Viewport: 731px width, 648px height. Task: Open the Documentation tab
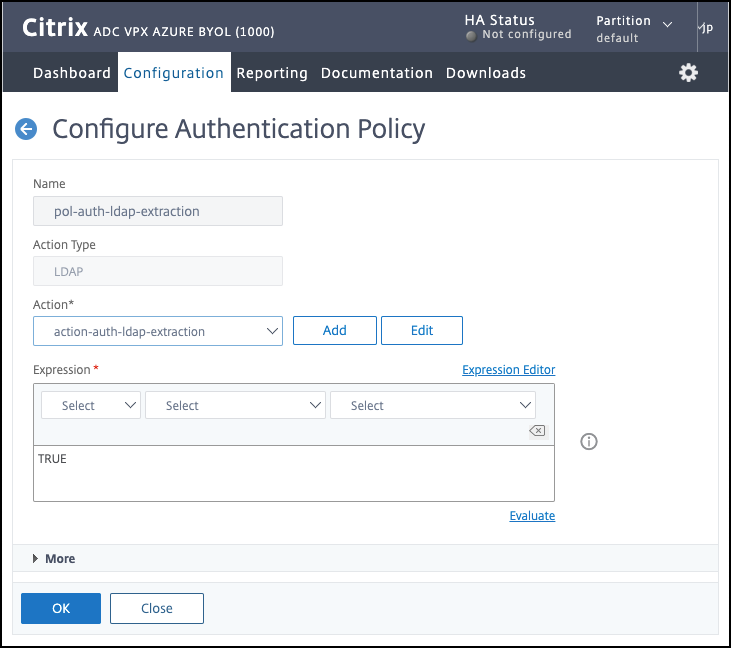pyautogui.click(x=377, y=73)
